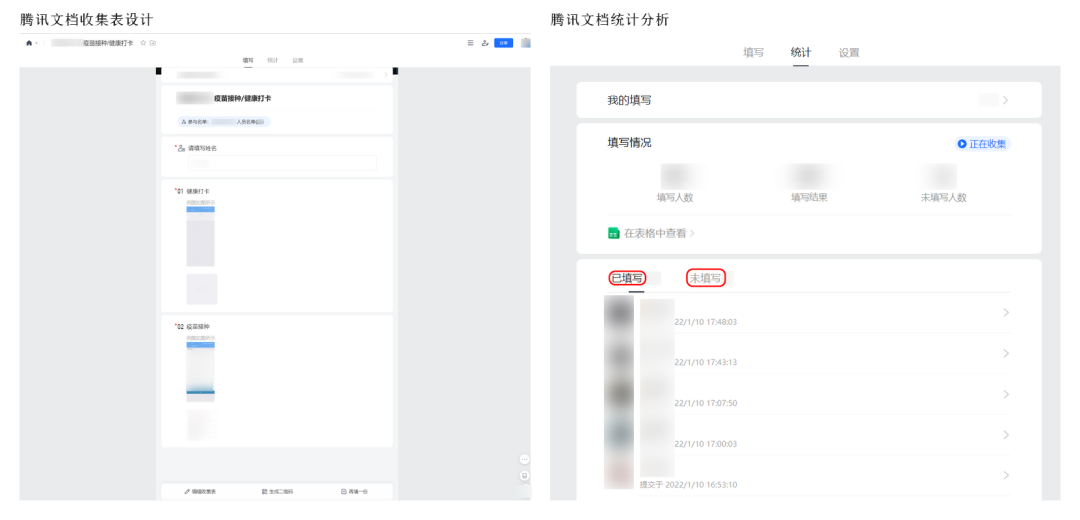This screenshot has height=520, width=1080.
Task: Expand the entry submitted at 17:48:03
Action: coord(1006,313)
